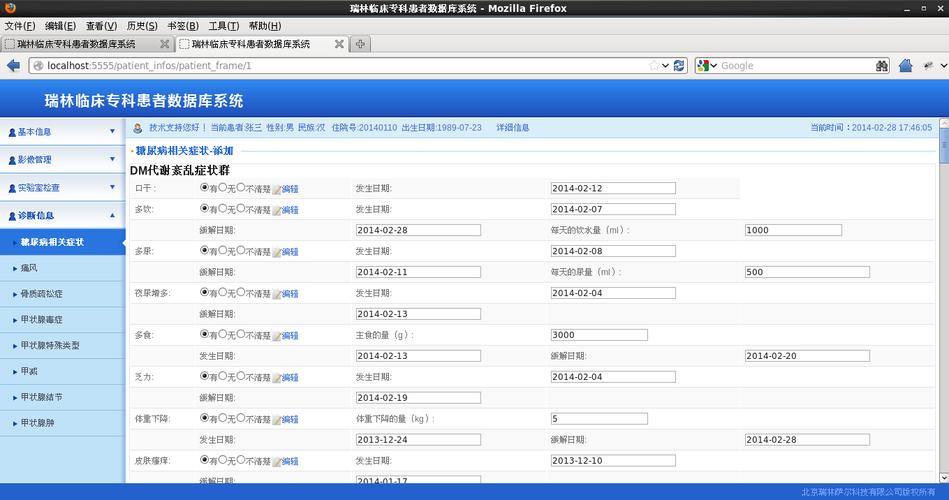Switch to the first browser tab

click(x=87, y=44)
